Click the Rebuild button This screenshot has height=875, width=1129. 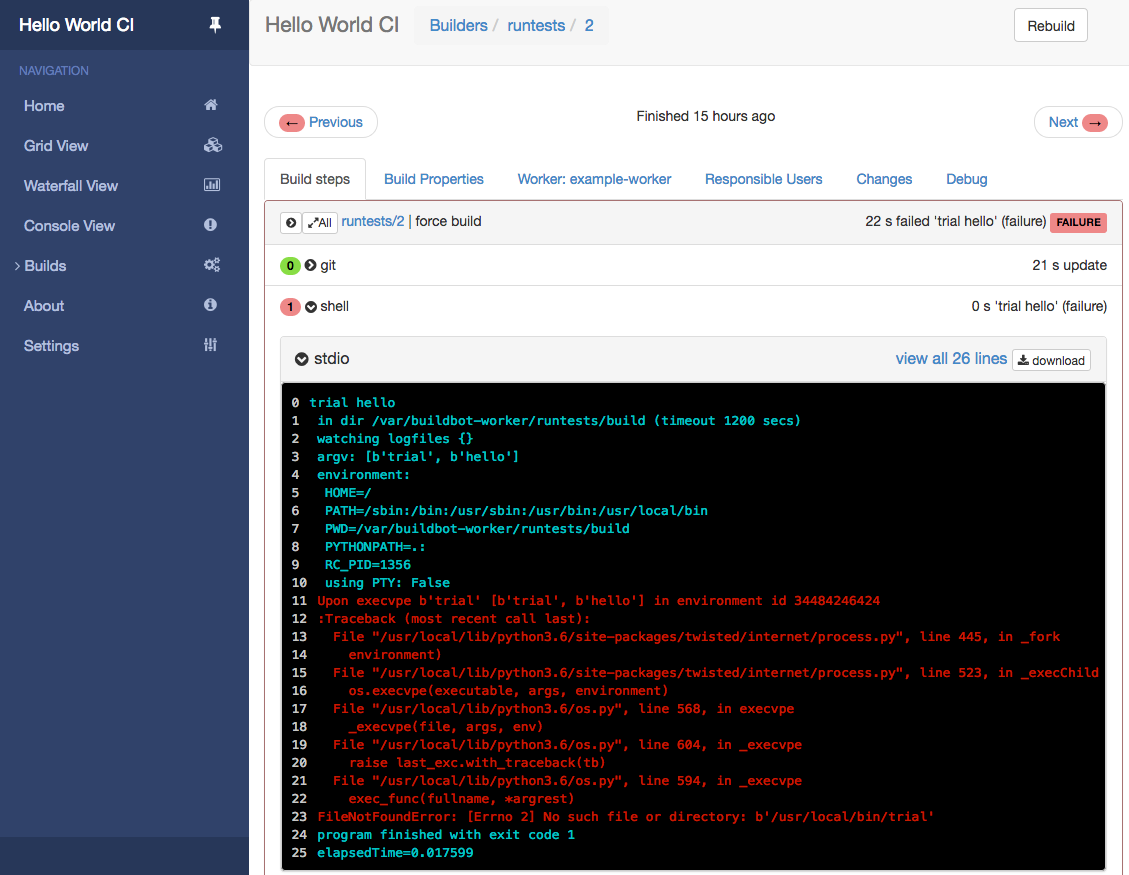[x=1050, y=24]
